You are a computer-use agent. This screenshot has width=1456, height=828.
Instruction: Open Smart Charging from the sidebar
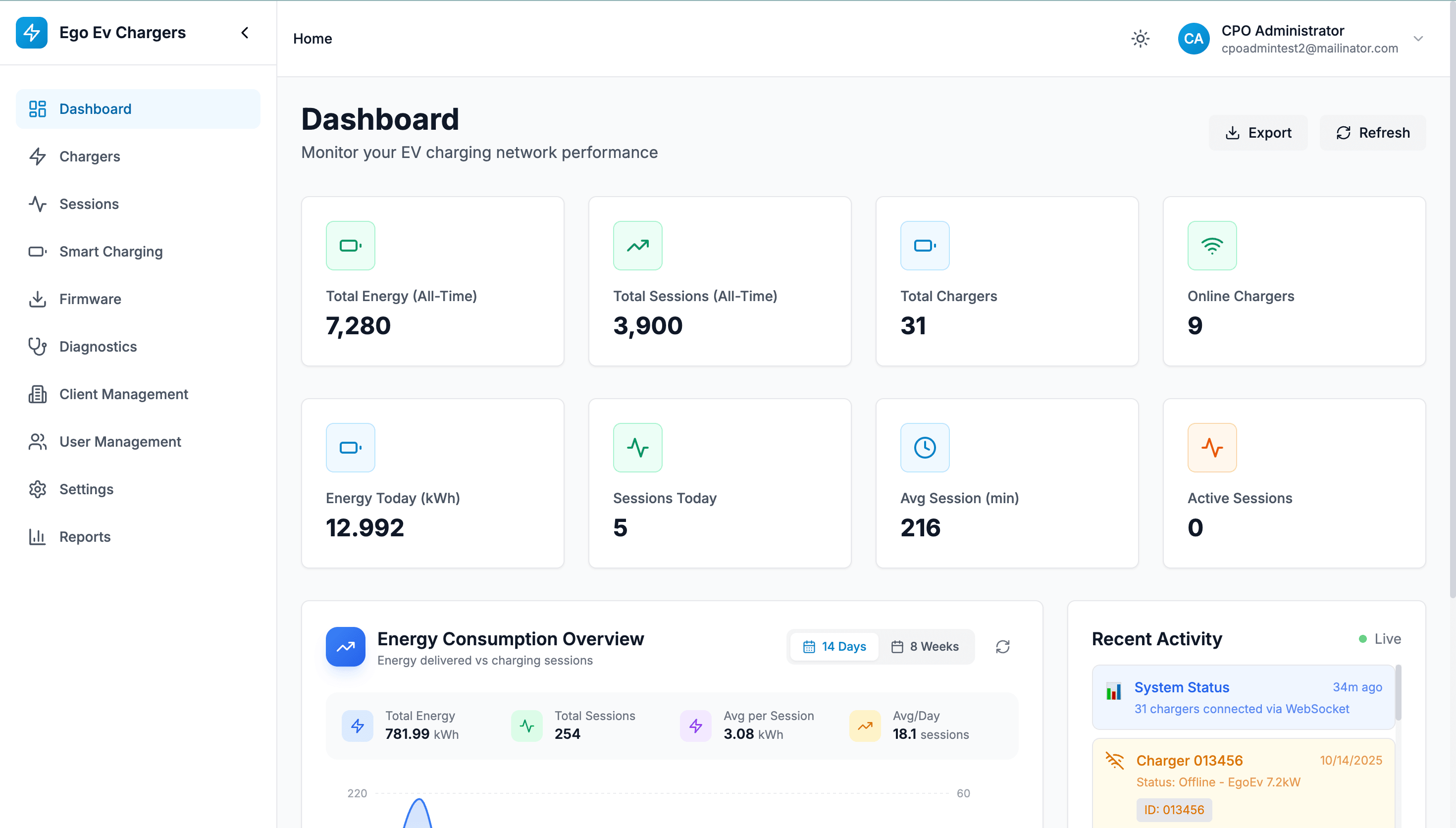pos(111,252)
